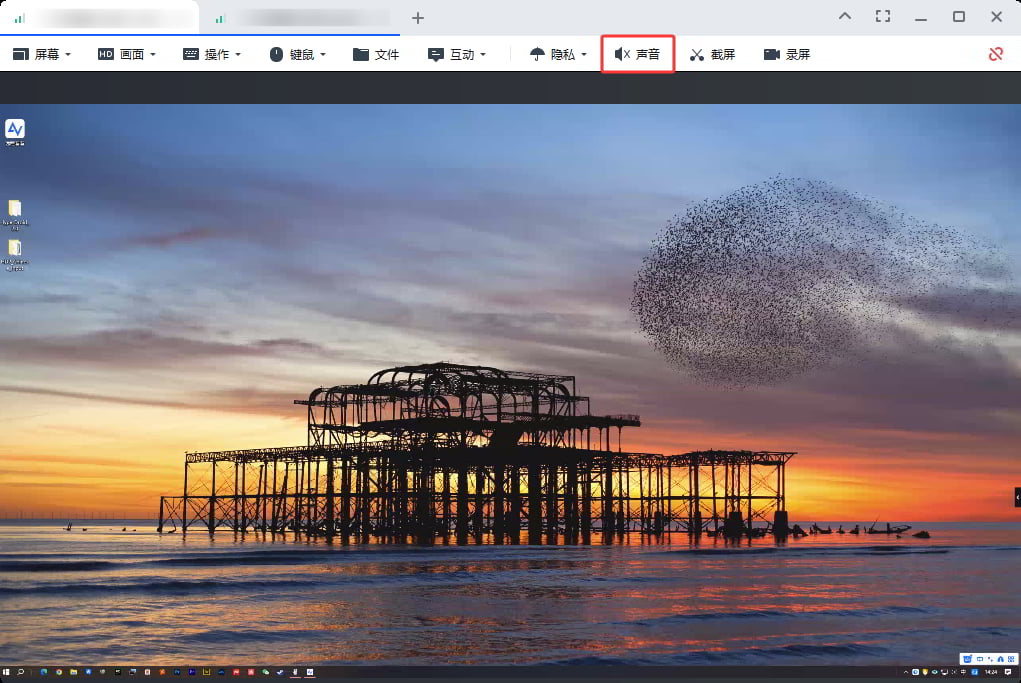Open the 键鼠 keyboard-mouse menu

pyautogui.click(x=297, y=54)
